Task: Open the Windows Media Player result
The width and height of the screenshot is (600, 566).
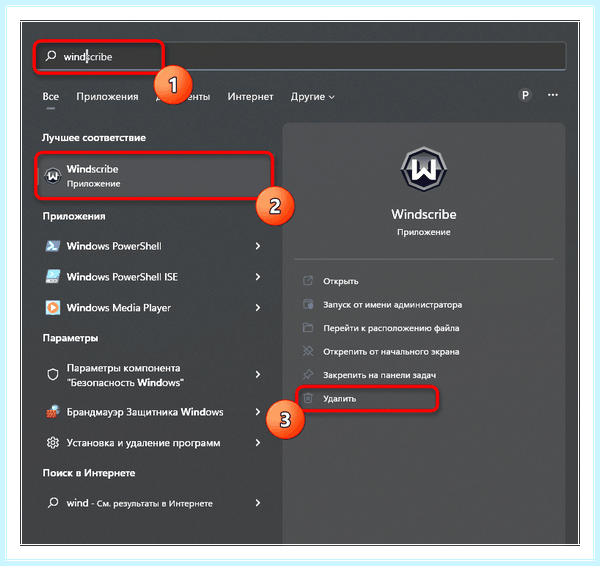Action: (x=154, y=307)
